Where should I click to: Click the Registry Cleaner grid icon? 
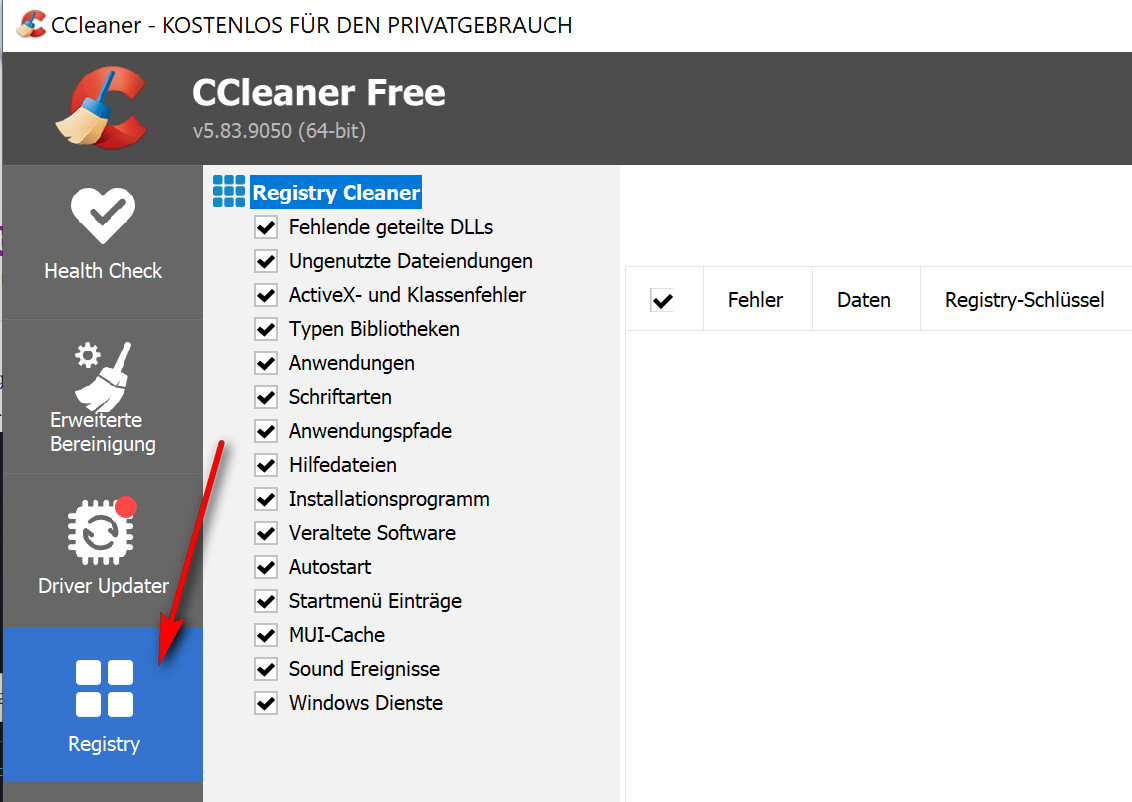tap(229, 191)
